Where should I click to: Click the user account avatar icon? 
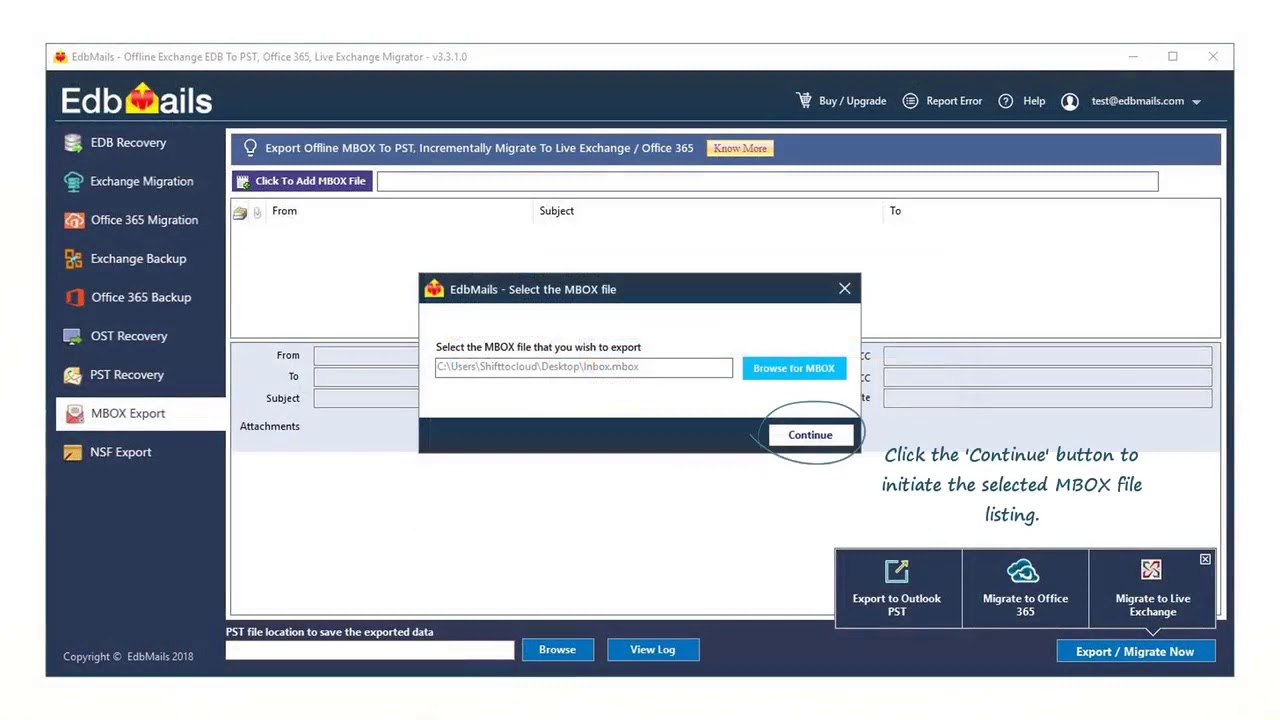tap(1070, 101)
